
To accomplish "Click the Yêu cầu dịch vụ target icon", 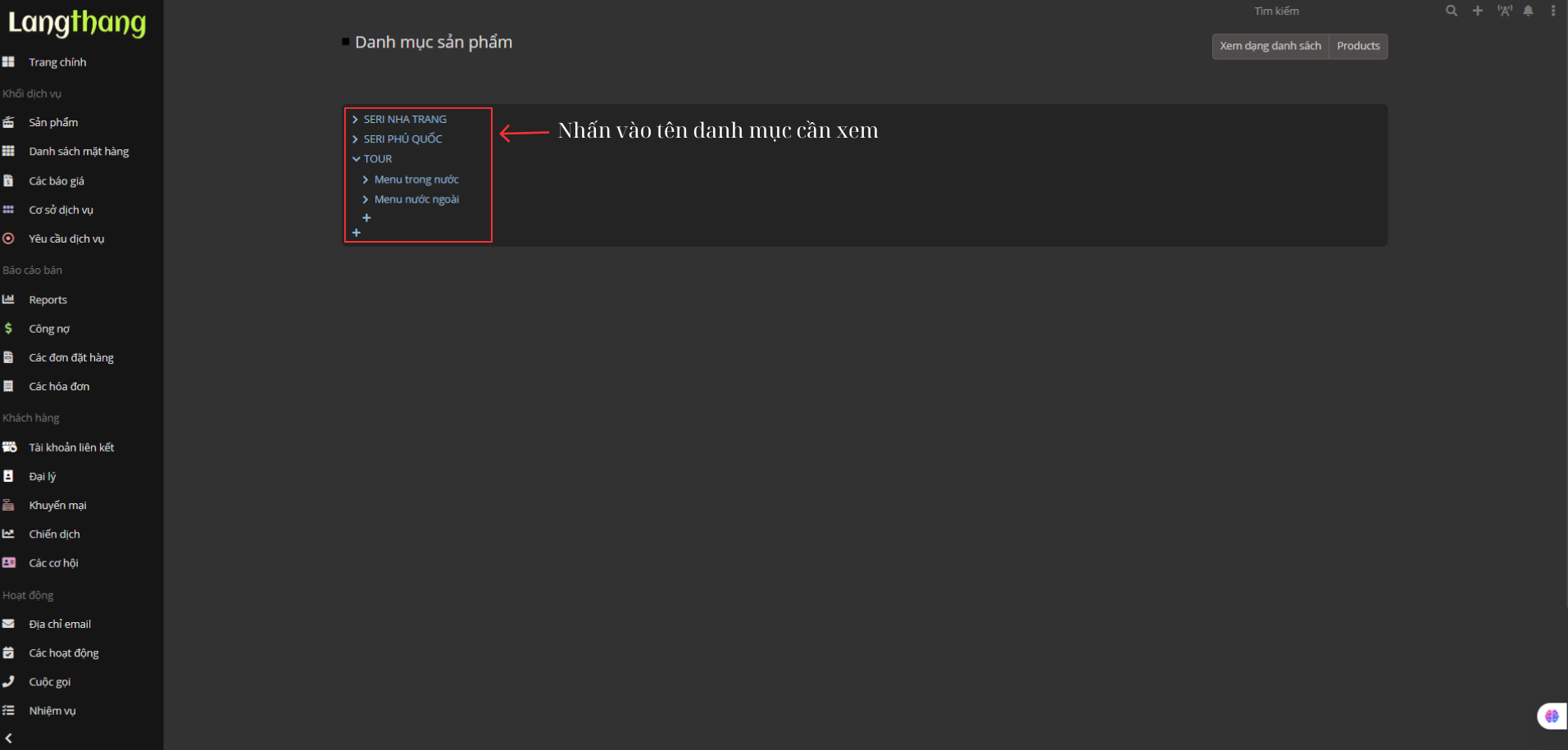I will click(8, 239).
